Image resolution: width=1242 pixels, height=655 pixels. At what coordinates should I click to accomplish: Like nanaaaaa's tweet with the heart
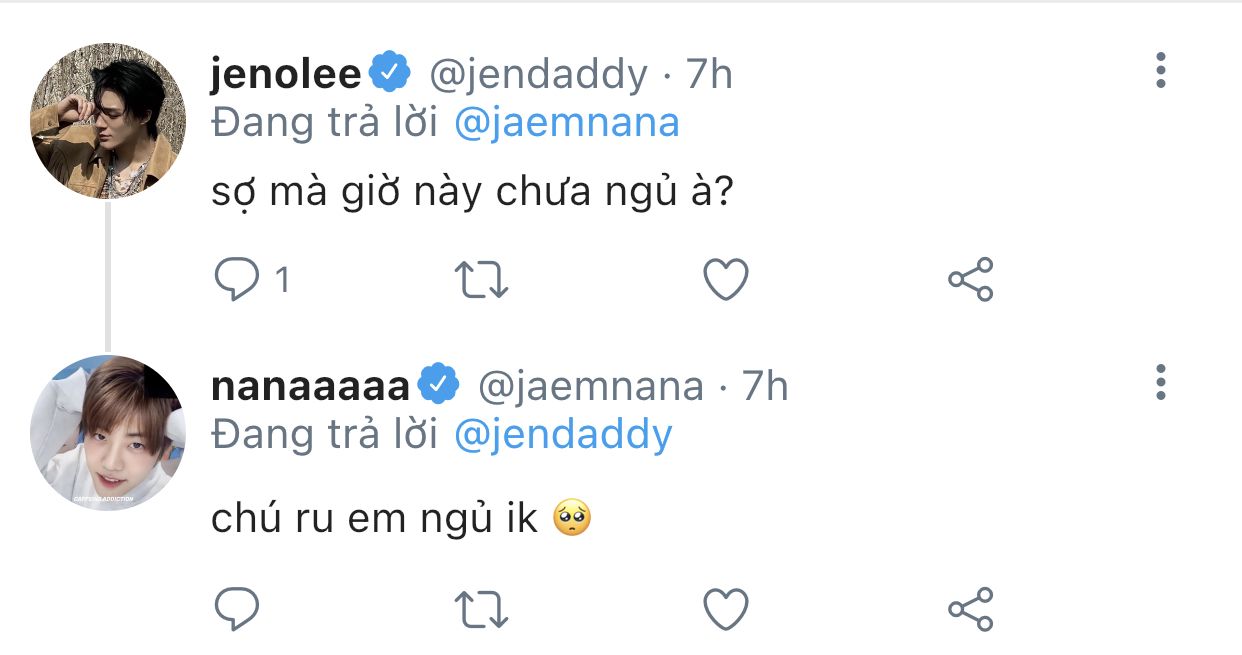point(726,608)
